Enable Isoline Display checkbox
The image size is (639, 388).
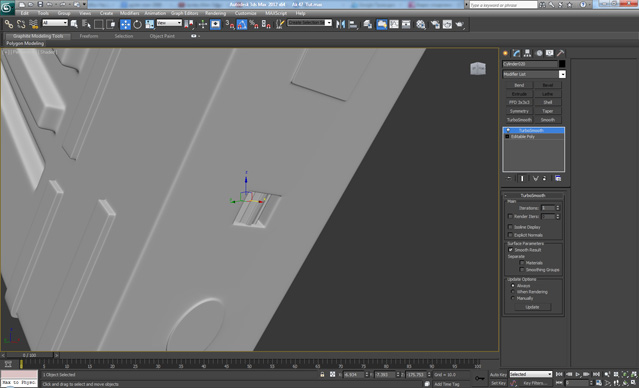click(x=510, y=227)
